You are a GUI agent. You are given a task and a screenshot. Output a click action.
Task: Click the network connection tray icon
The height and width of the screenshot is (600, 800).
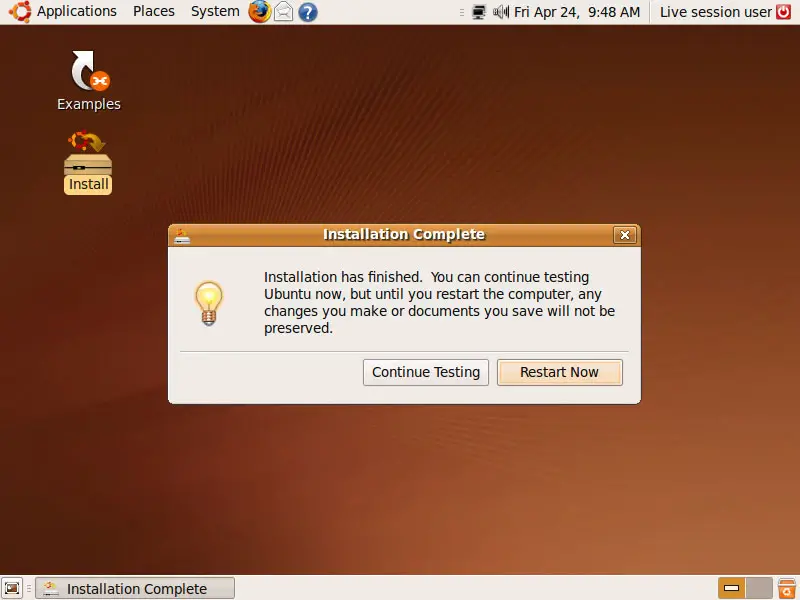(x=479, y=12)
